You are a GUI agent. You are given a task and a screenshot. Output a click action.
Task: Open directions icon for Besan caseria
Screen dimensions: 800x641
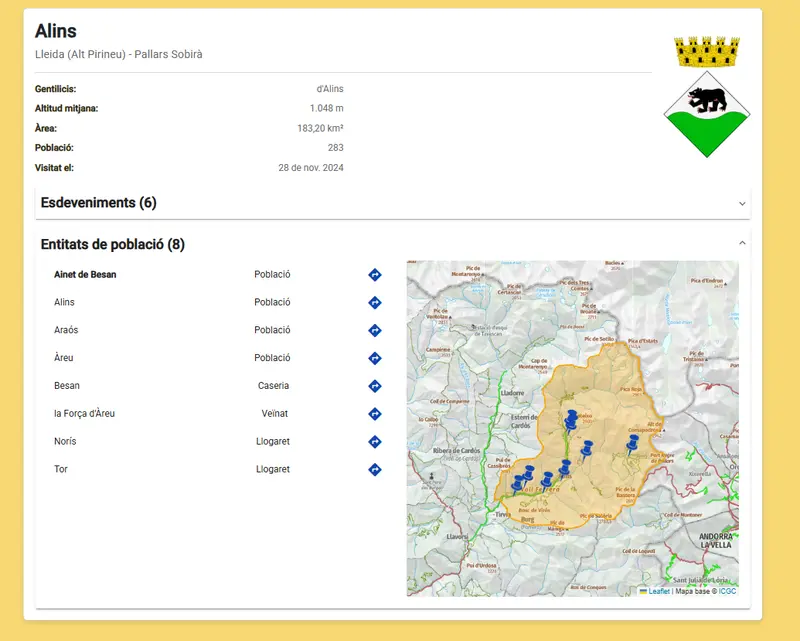374,386
